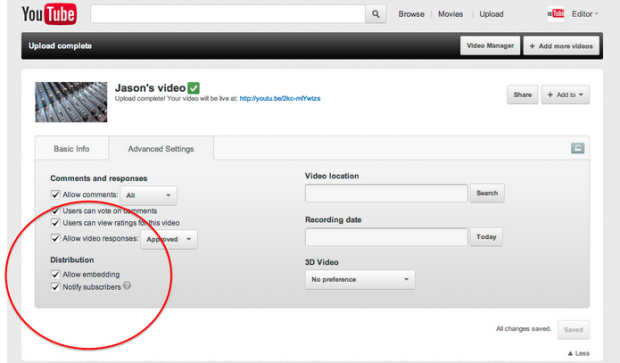Viewport: 620px width, 363px height.
Task: Uncheck Notify subscribers
Action: tap(55, 287)
